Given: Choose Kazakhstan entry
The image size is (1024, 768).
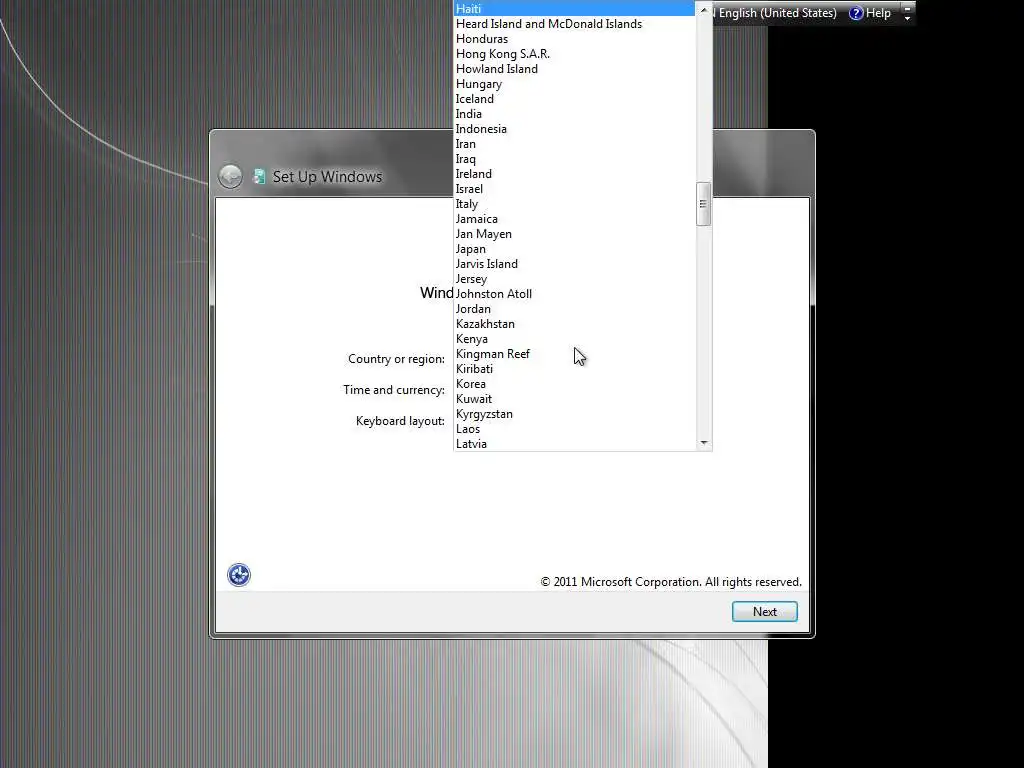Looking at the screenshot, I should click(574, 324).
